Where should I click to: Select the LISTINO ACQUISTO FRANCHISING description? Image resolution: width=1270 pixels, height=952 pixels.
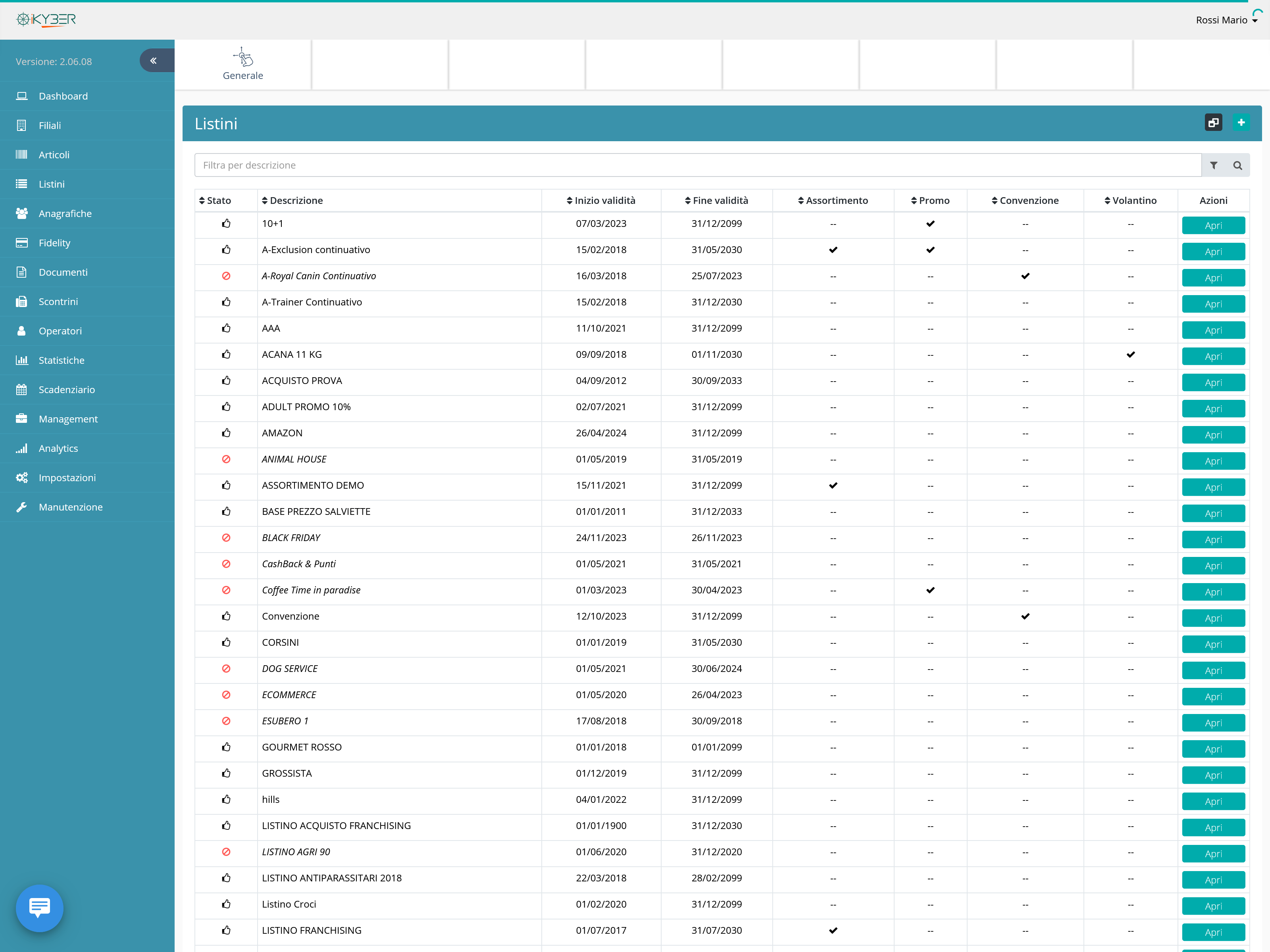tap(337, 825)
